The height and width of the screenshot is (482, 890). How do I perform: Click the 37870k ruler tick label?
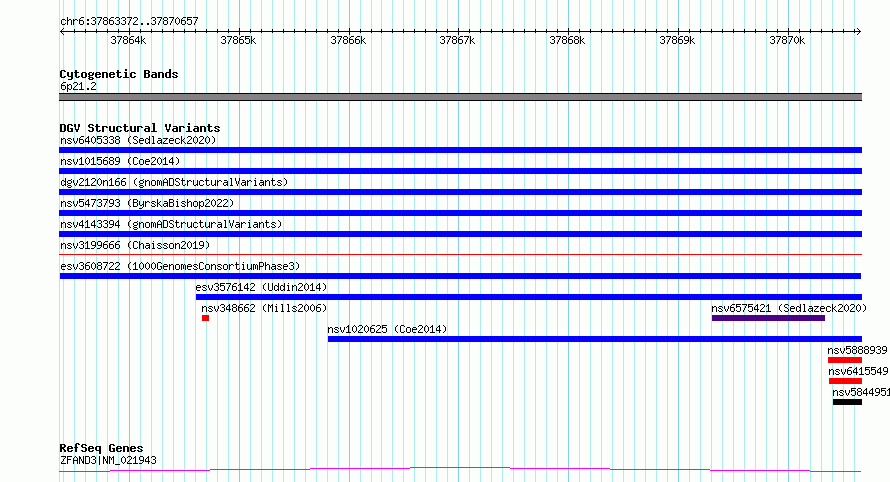click(x=787, y=40)
